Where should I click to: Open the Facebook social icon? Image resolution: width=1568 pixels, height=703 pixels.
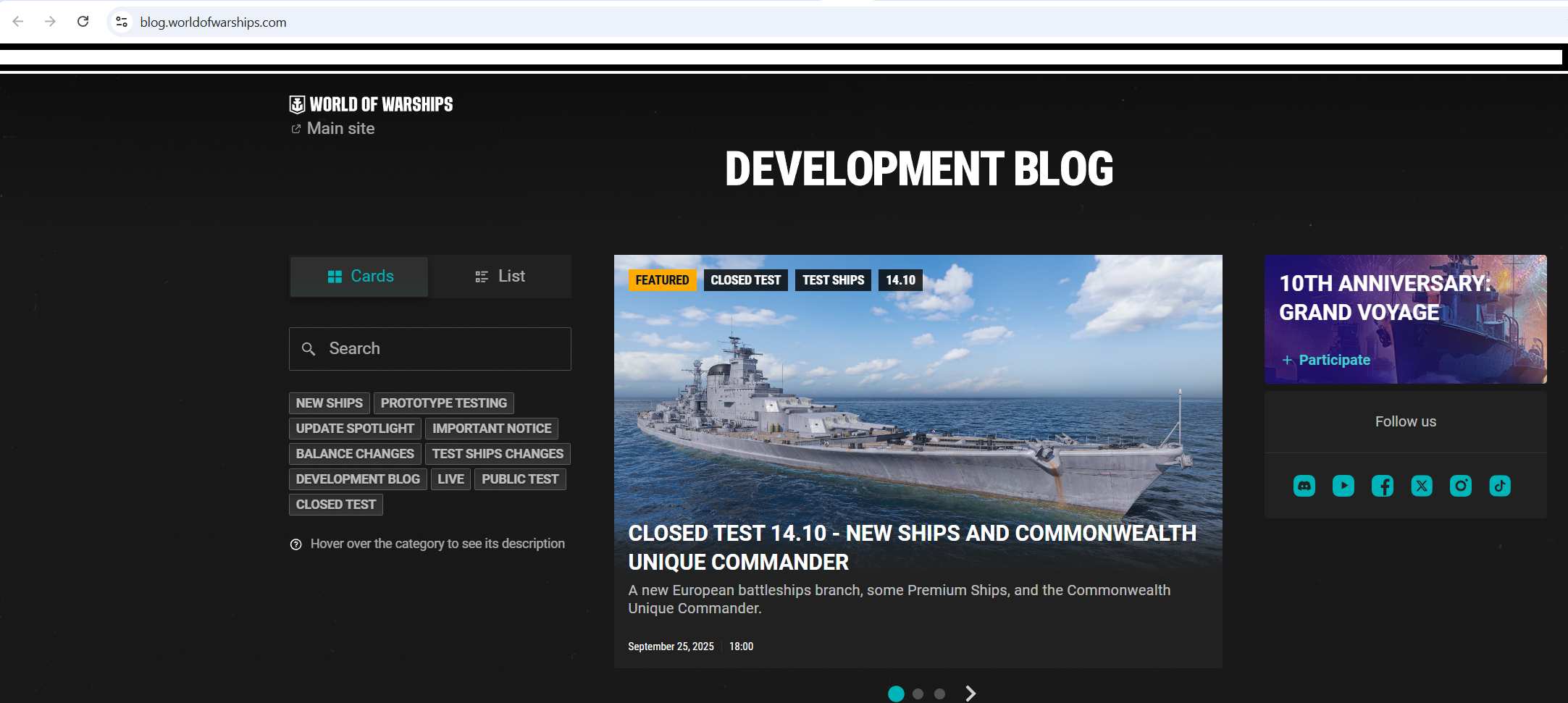click(x=1382, y=486)
